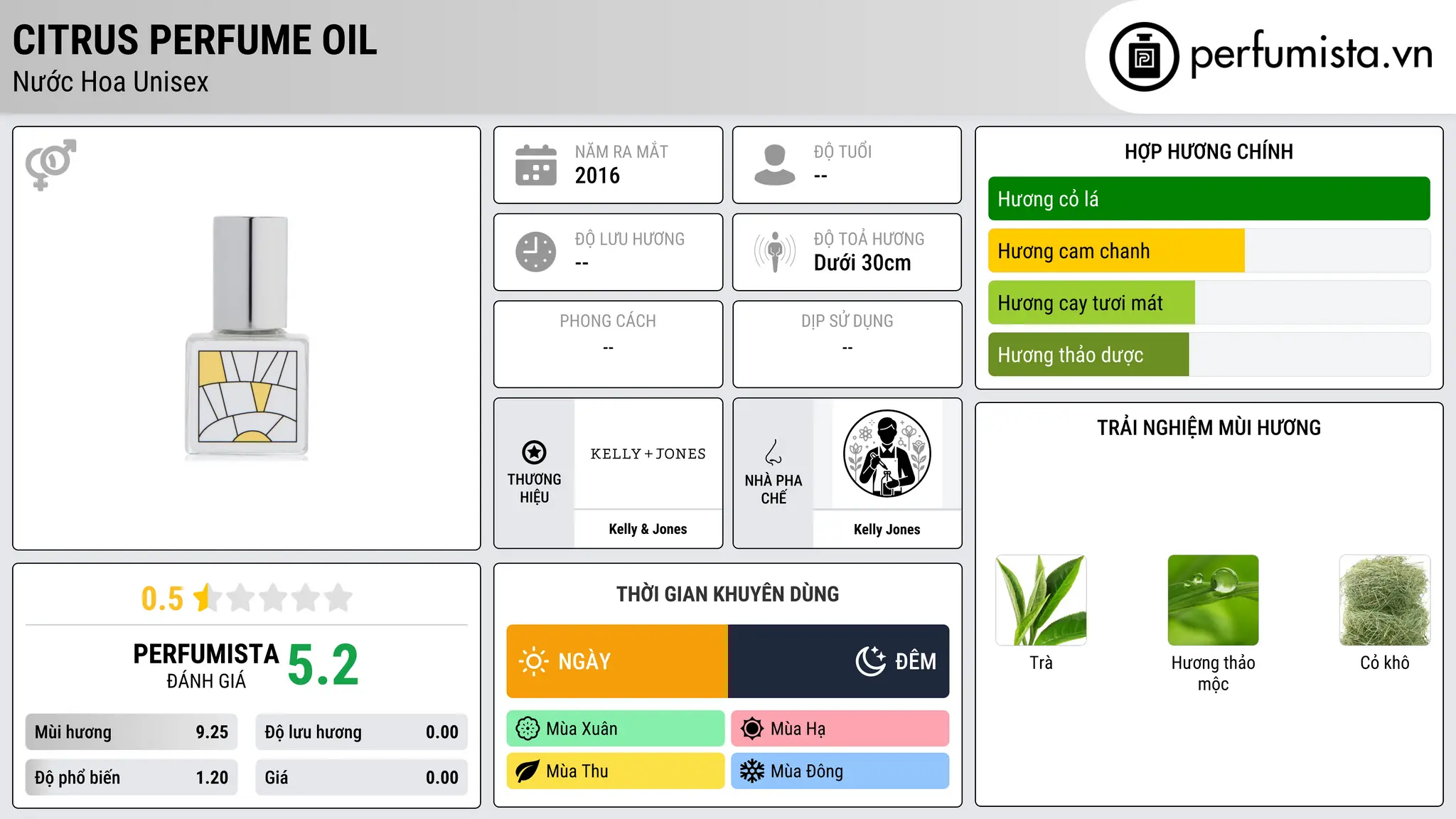Screen dimensions: 1456x819
Task: Click the Giá 0.00 score row
Action: [x=362, y=778]
